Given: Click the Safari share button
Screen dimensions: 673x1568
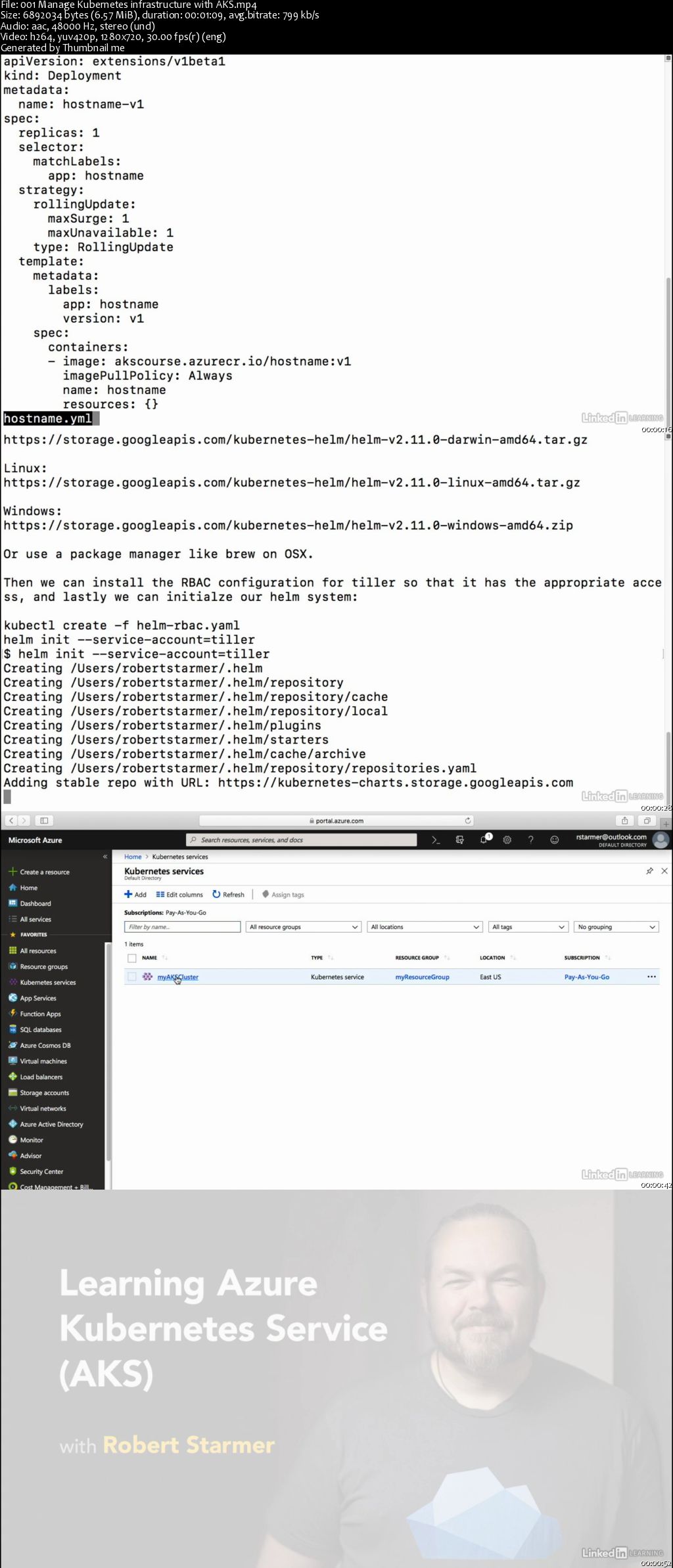Looking at the screenshot, I should pos(625,820).
